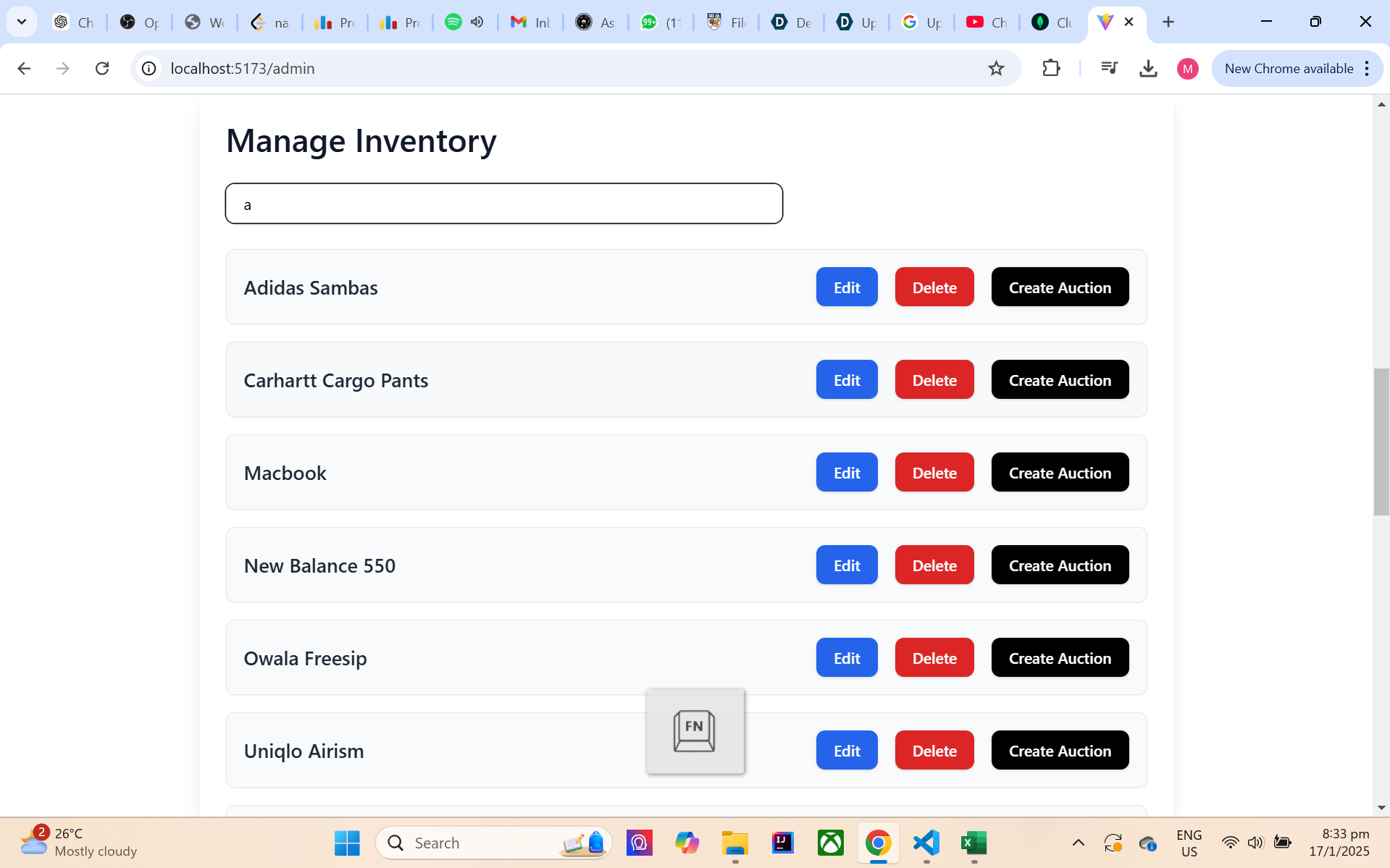Create an auction for Macbook
The width and height of the screenshot is (1390, 868).
(1060, 472)
